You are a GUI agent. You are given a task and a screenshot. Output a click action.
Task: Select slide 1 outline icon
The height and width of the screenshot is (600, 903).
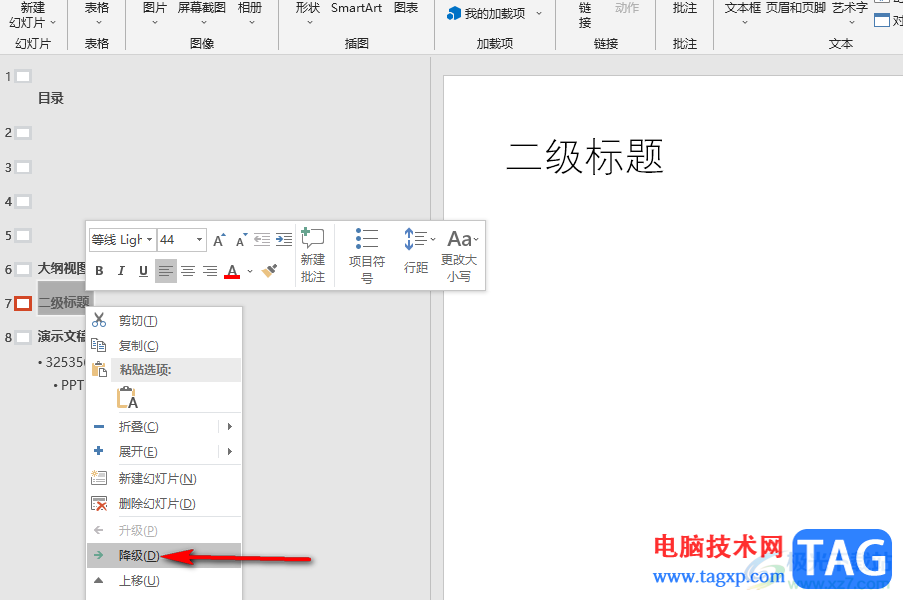coord(23,77)
